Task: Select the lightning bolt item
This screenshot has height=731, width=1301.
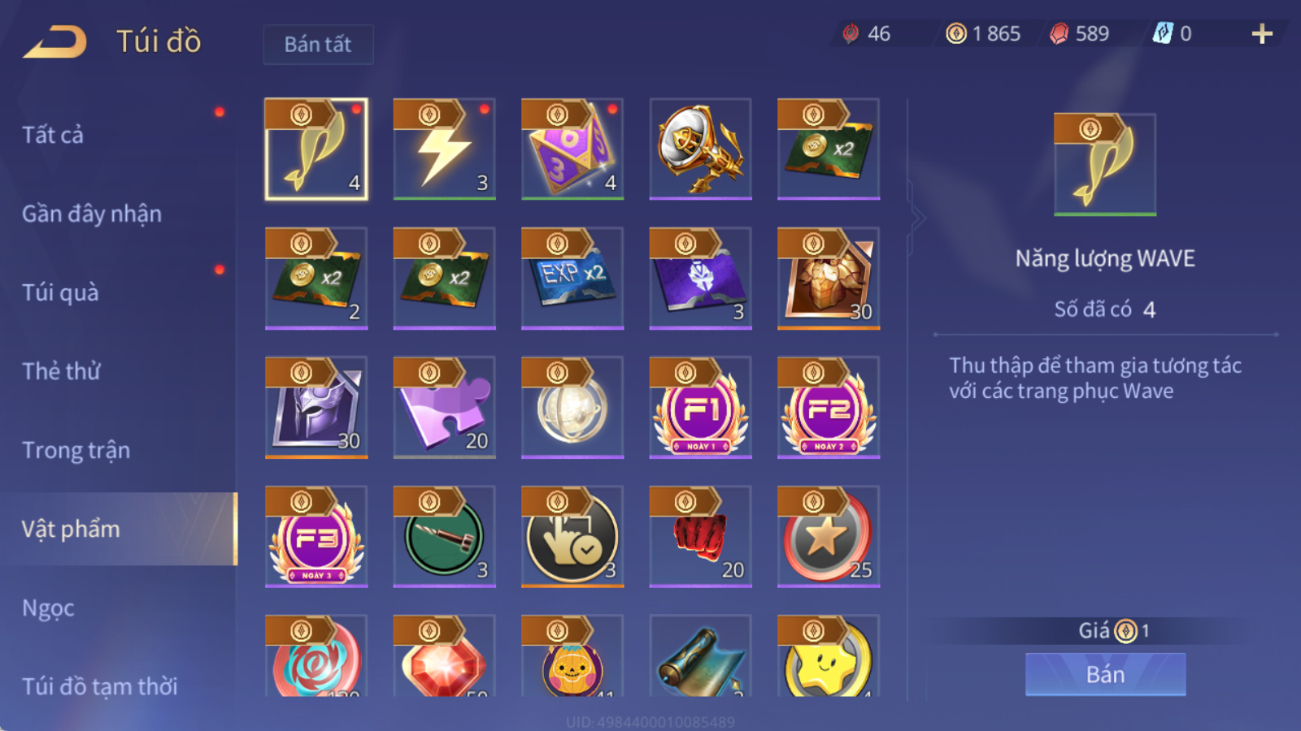Action: 444,149
